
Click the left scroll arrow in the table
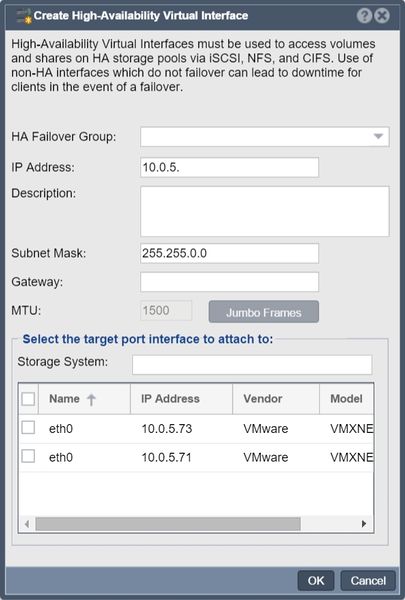(27, 523)
